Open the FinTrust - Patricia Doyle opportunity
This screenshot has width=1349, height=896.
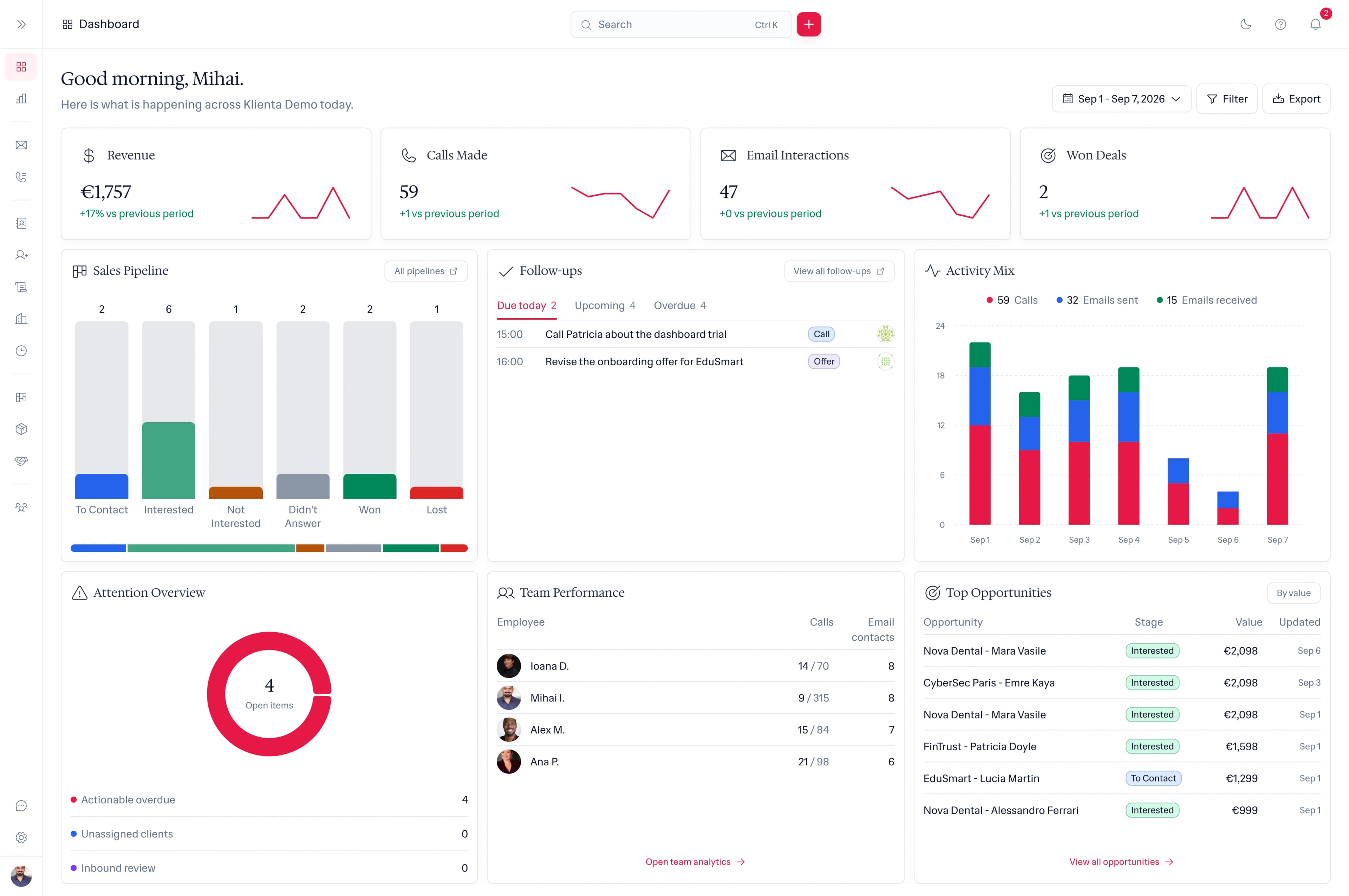1122,747
